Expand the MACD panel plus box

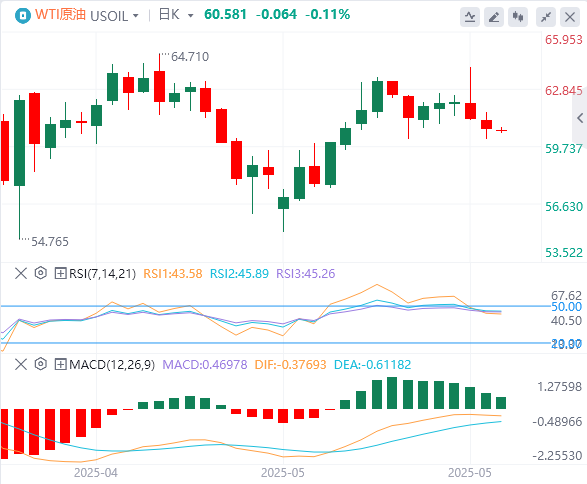60,364
